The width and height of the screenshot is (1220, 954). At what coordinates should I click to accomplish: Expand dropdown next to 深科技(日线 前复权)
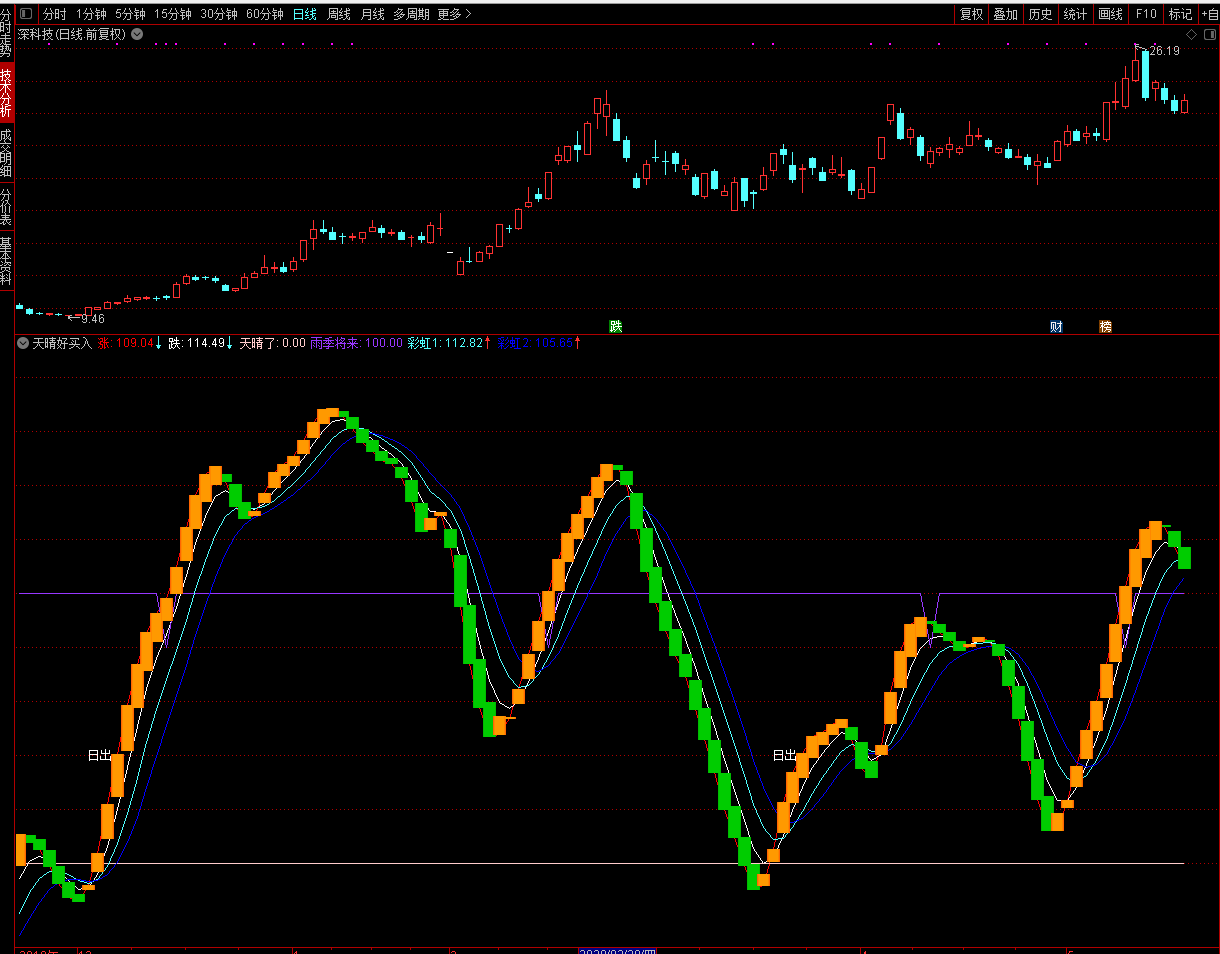(x=137, y=34)
